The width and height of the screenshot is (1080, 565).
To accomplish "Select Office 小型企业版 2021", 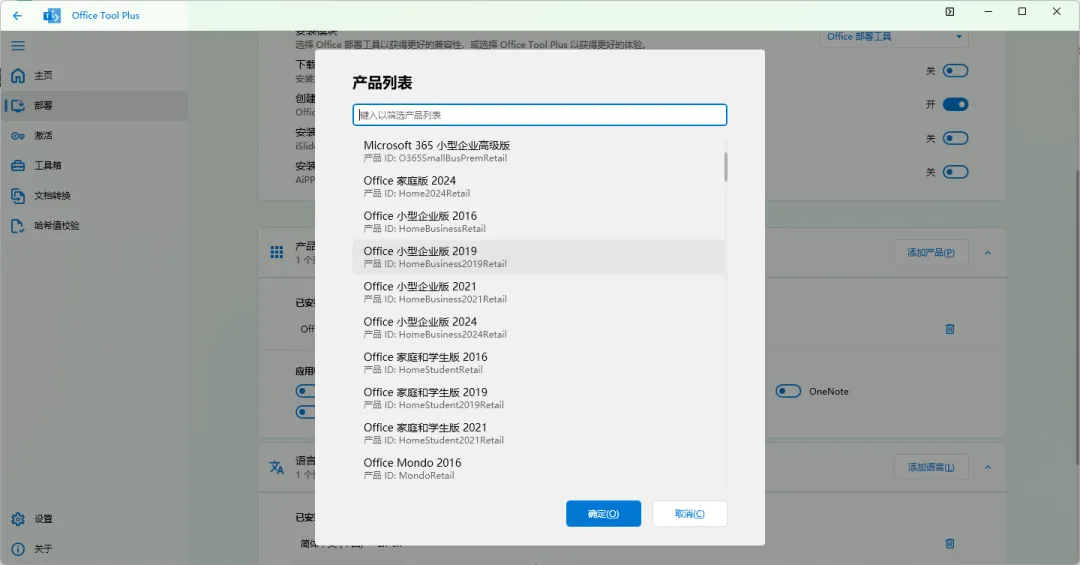I will [539, 292].
